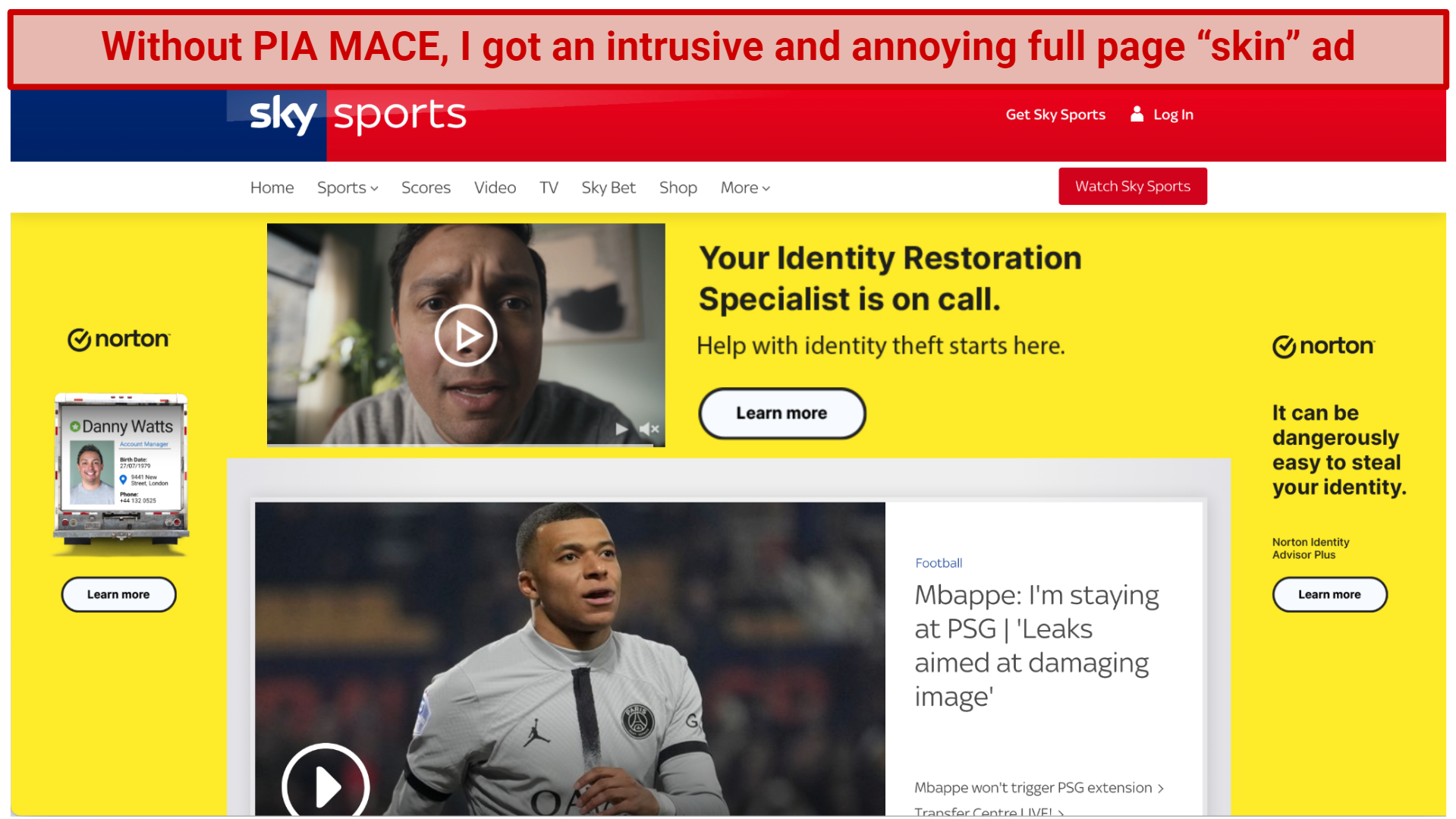Image resolution: width=1456 pixels, height=819 pixels.
Task: Open the Scores menu item
Action: (x=426, y=187)
